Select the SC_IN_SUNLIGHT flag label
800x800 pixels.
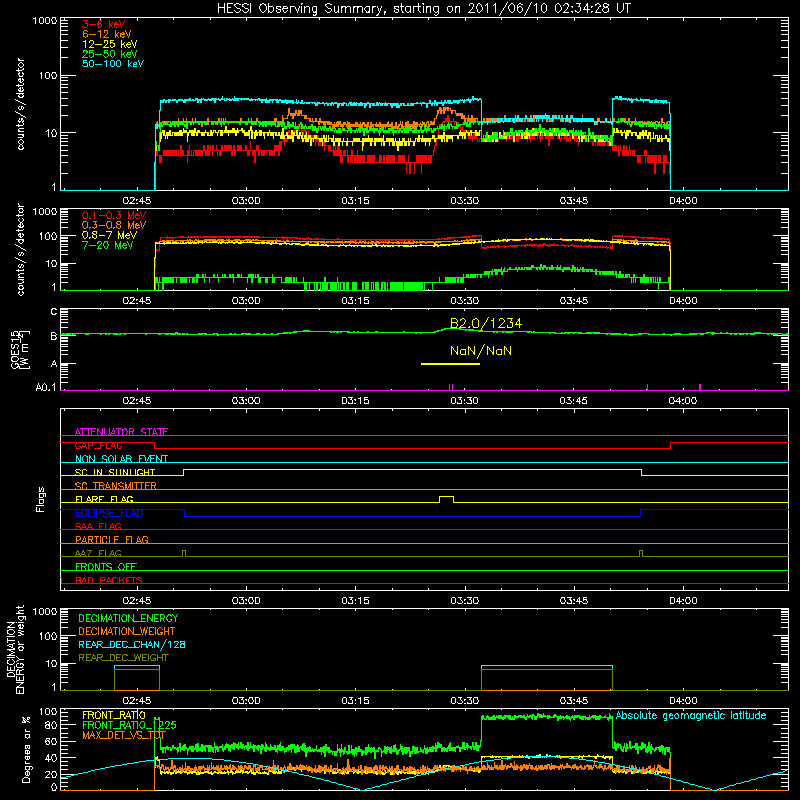pos(115,472)
